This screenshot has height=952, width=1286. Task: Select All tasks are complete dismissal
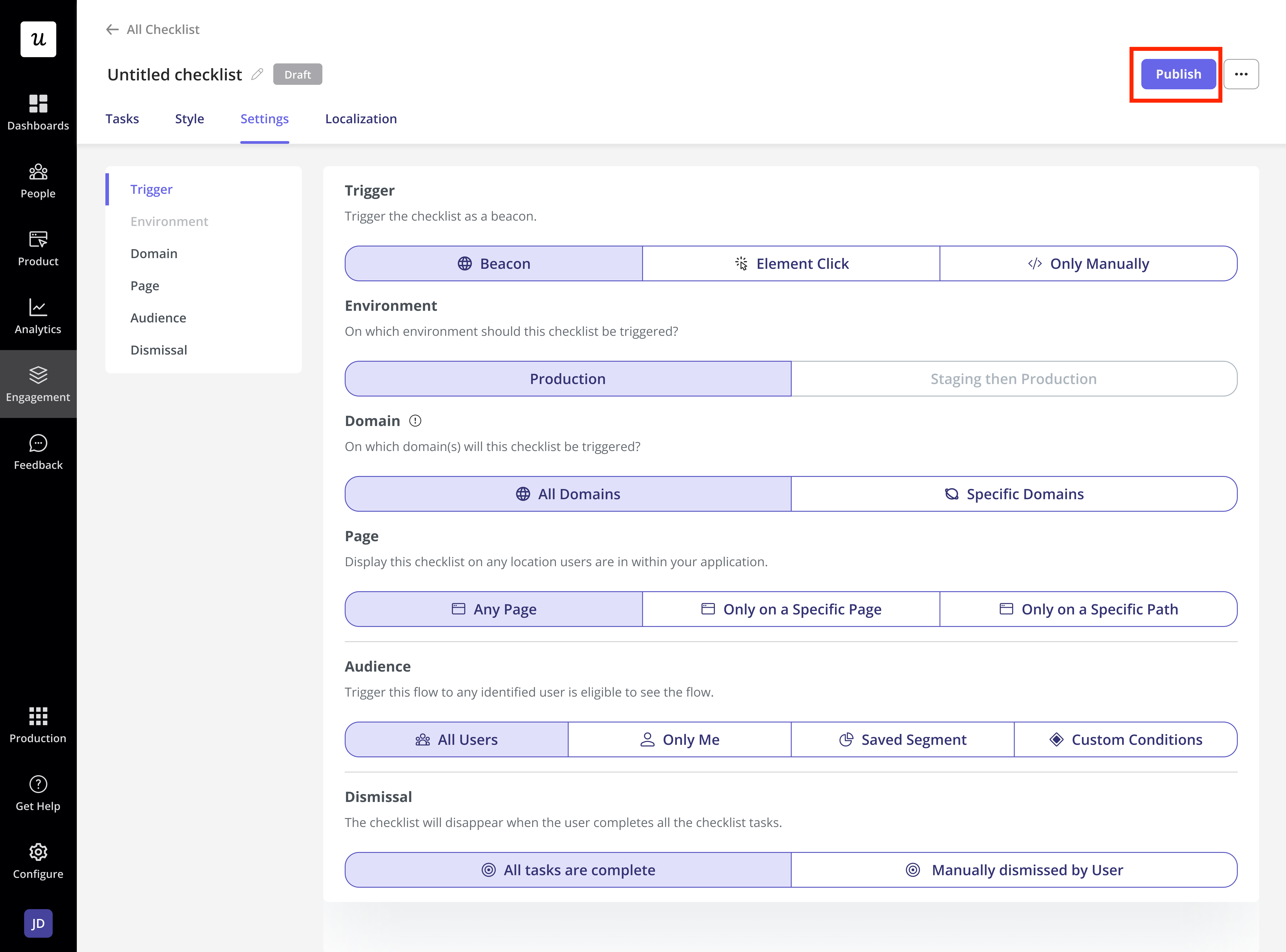click(x=568, y=870)
